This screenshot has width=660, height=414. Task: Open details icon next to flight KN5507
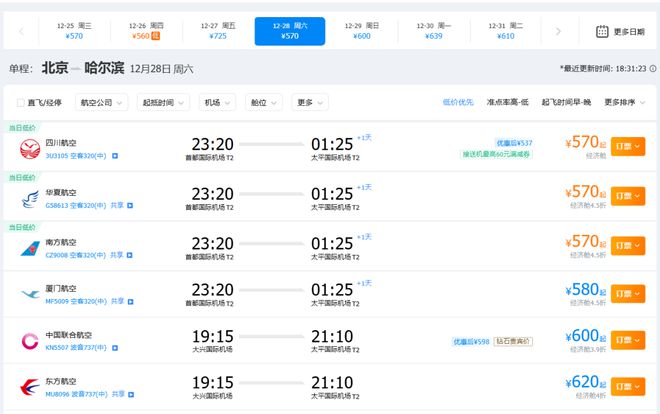click(115, 348)
